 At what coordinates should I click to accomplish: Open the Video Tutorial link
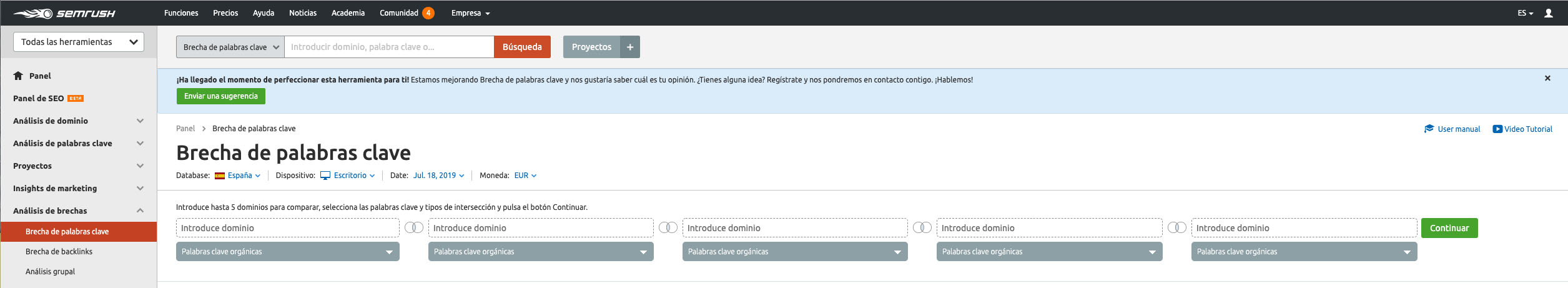[x=1528, y=129]
